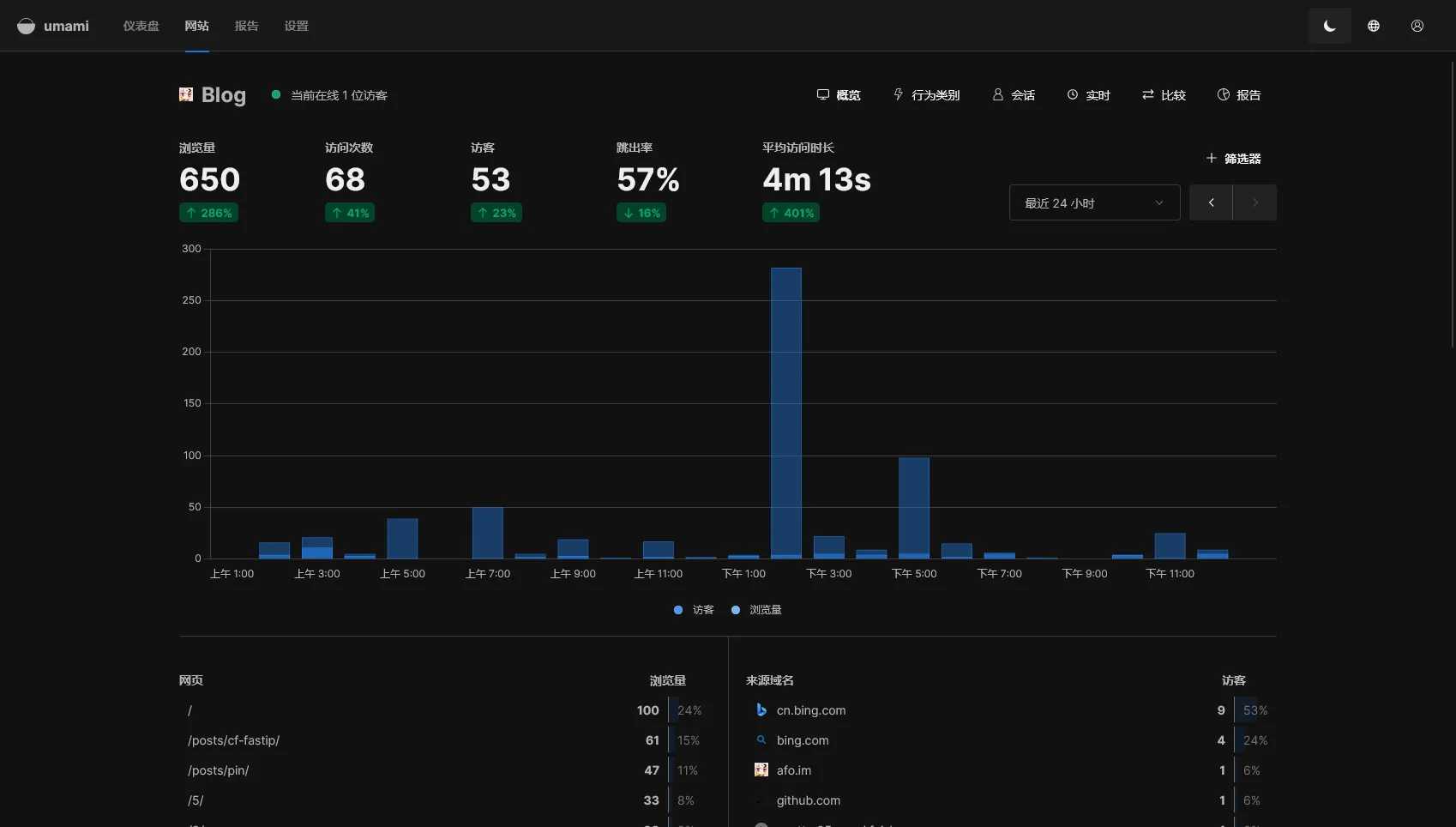Toggle the 访客 legend series
1456x827 pixels.
pyautogui.click(x=694, y=610)
